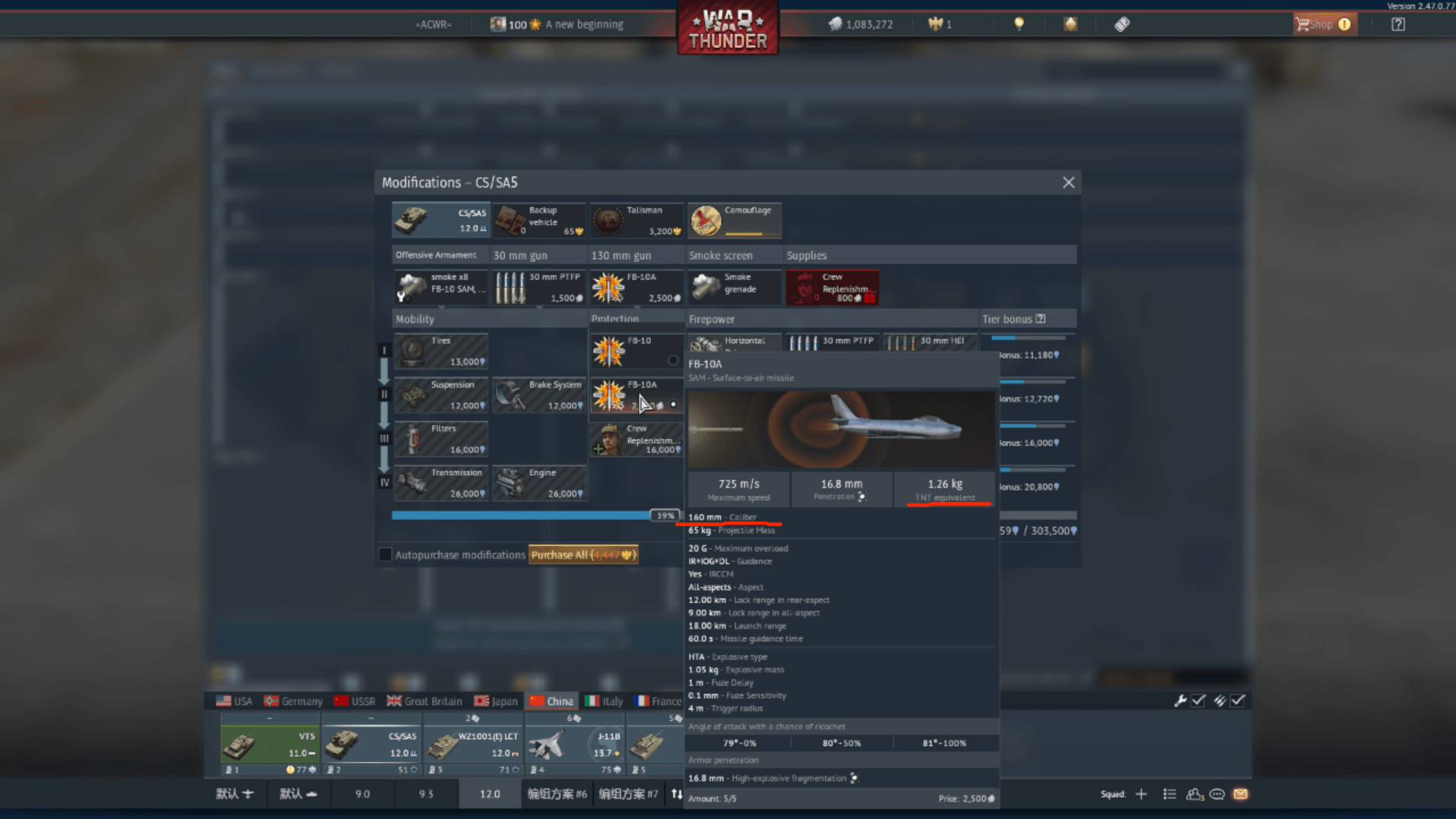Switch to USA nation tab
The image size is (1456, 819).
pos(234,701)
